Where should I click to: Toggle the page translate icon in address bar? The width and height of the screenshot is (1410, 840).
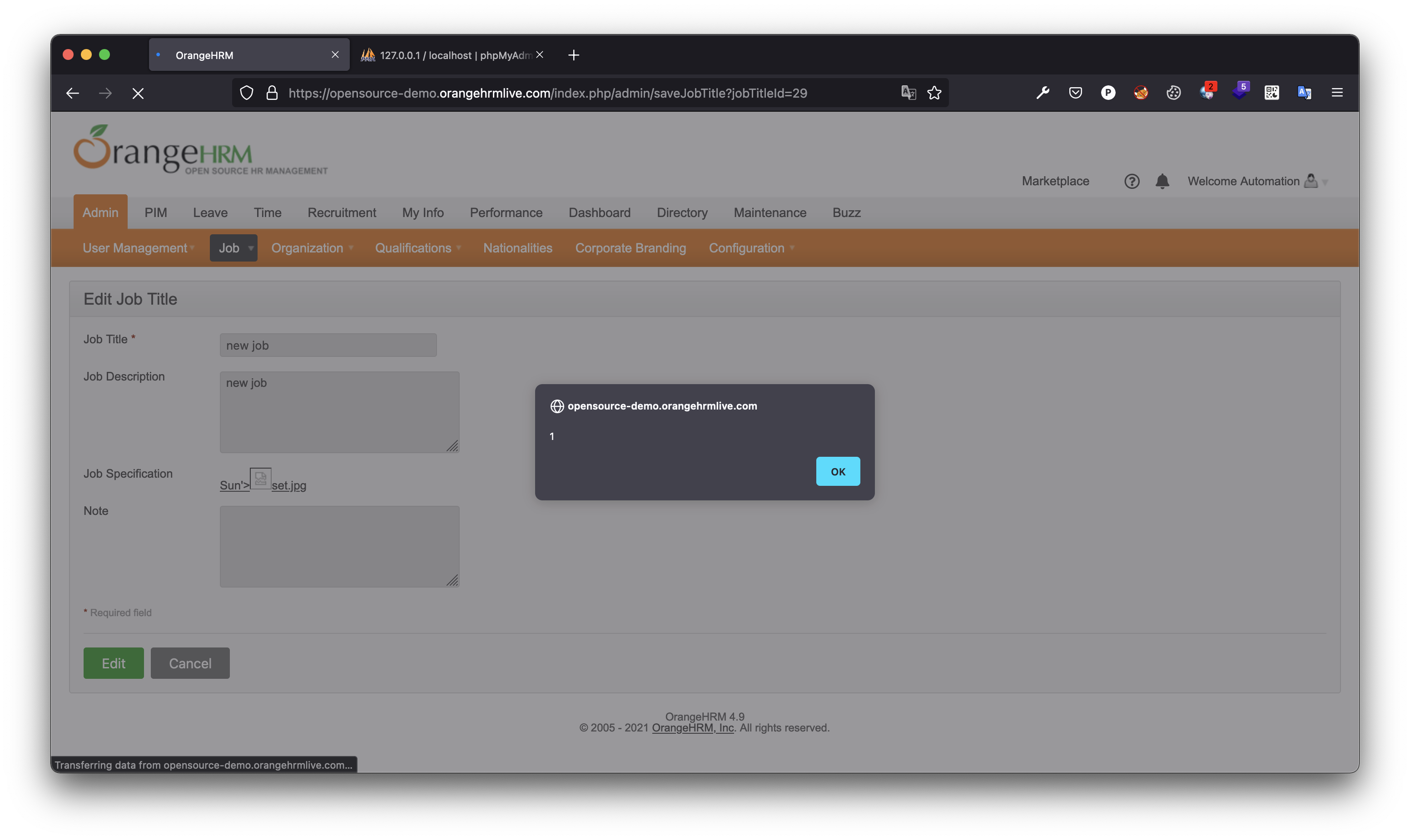point(909,93)
